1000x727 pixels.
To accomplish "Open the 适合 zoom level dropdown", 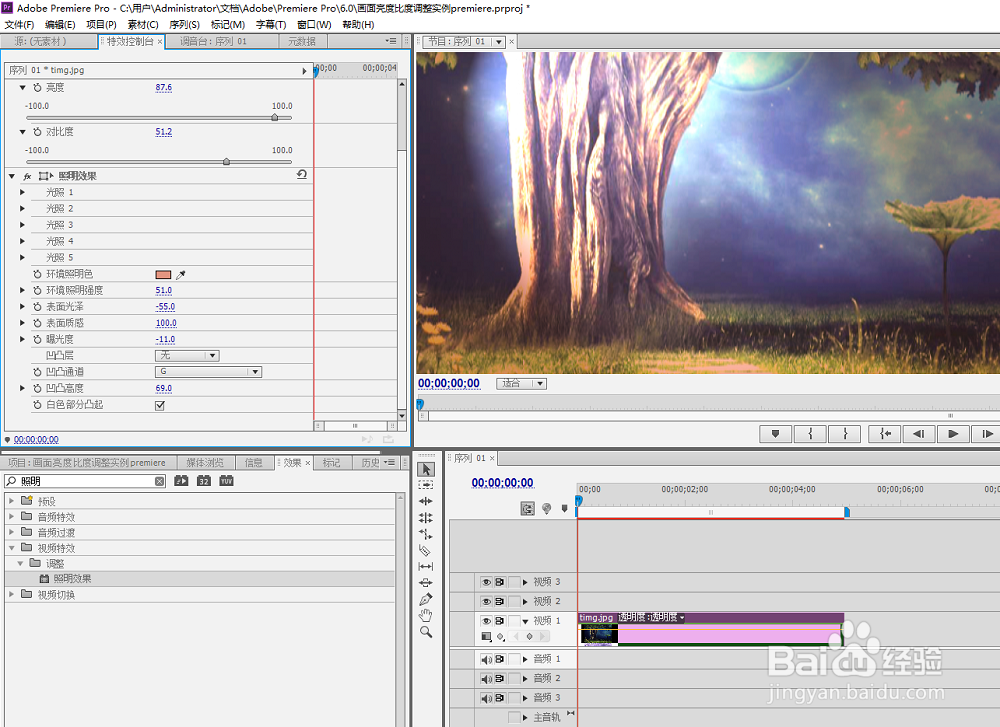I will [522, 383].
